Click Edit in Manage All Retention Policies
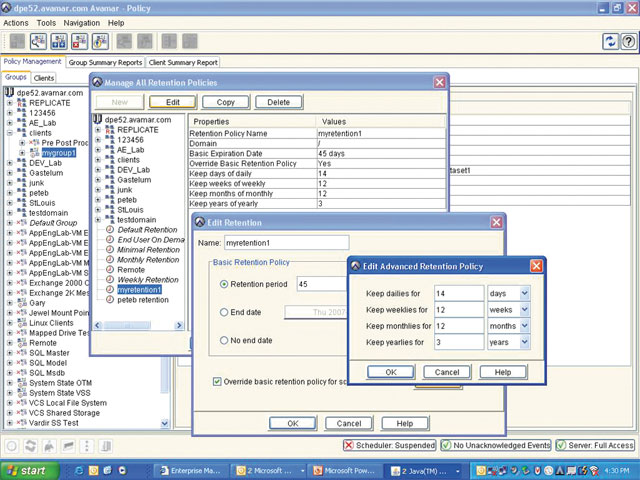Viewport: 640px width, 480px height. point(173,102)
